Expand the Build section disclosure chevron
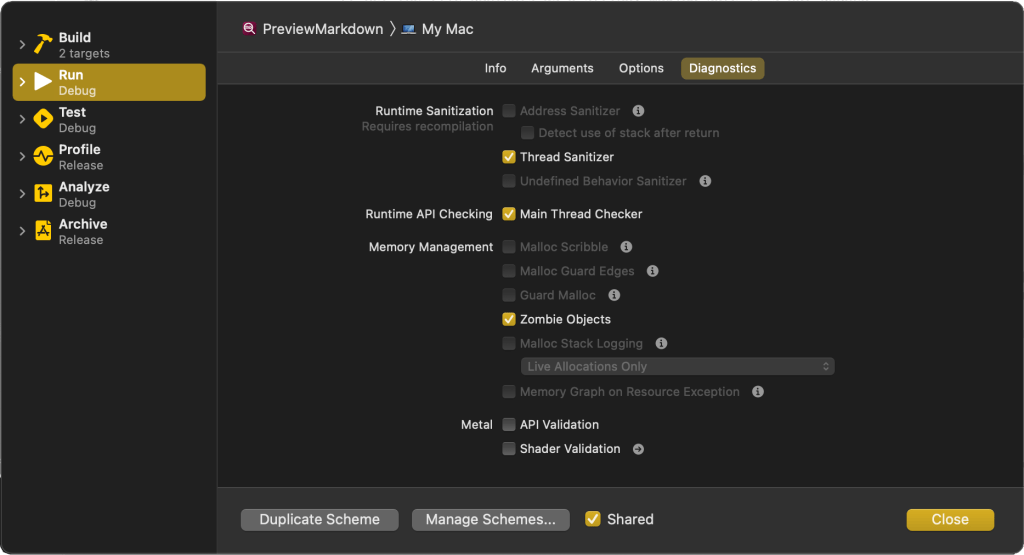Viewport: 1024px width, 555px height. click(x=22, y=45)
